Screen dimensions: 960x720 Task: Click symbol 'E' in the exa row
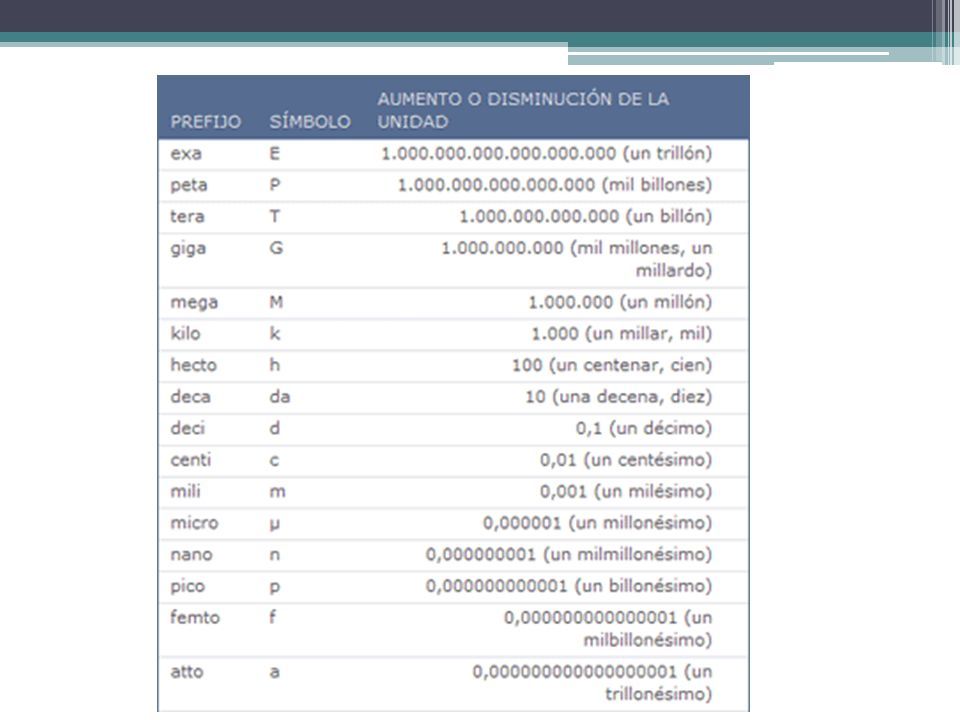click(274, 154)
